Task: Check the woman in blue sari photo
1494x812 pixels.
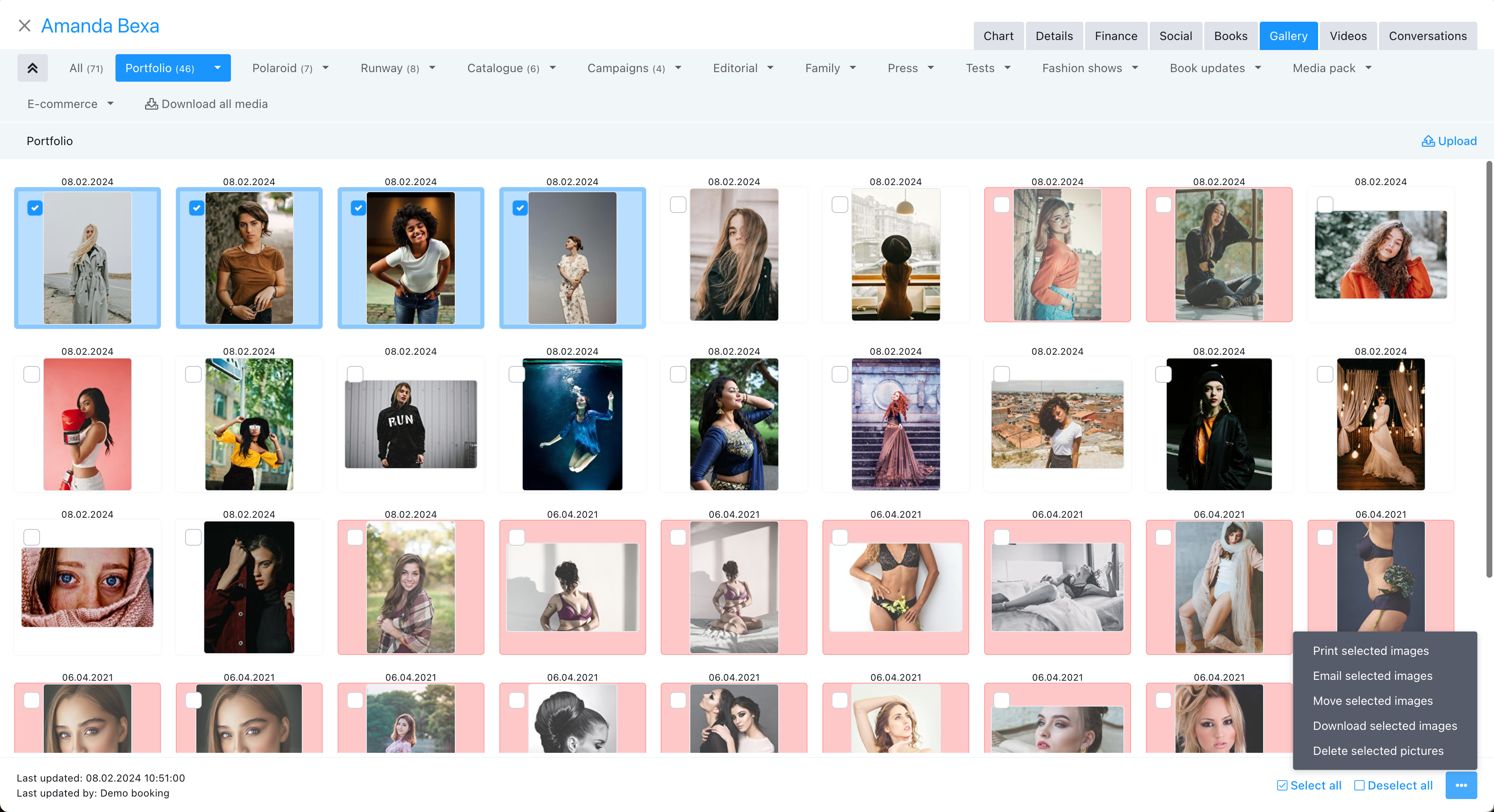Action: click(x=678, y=375)
